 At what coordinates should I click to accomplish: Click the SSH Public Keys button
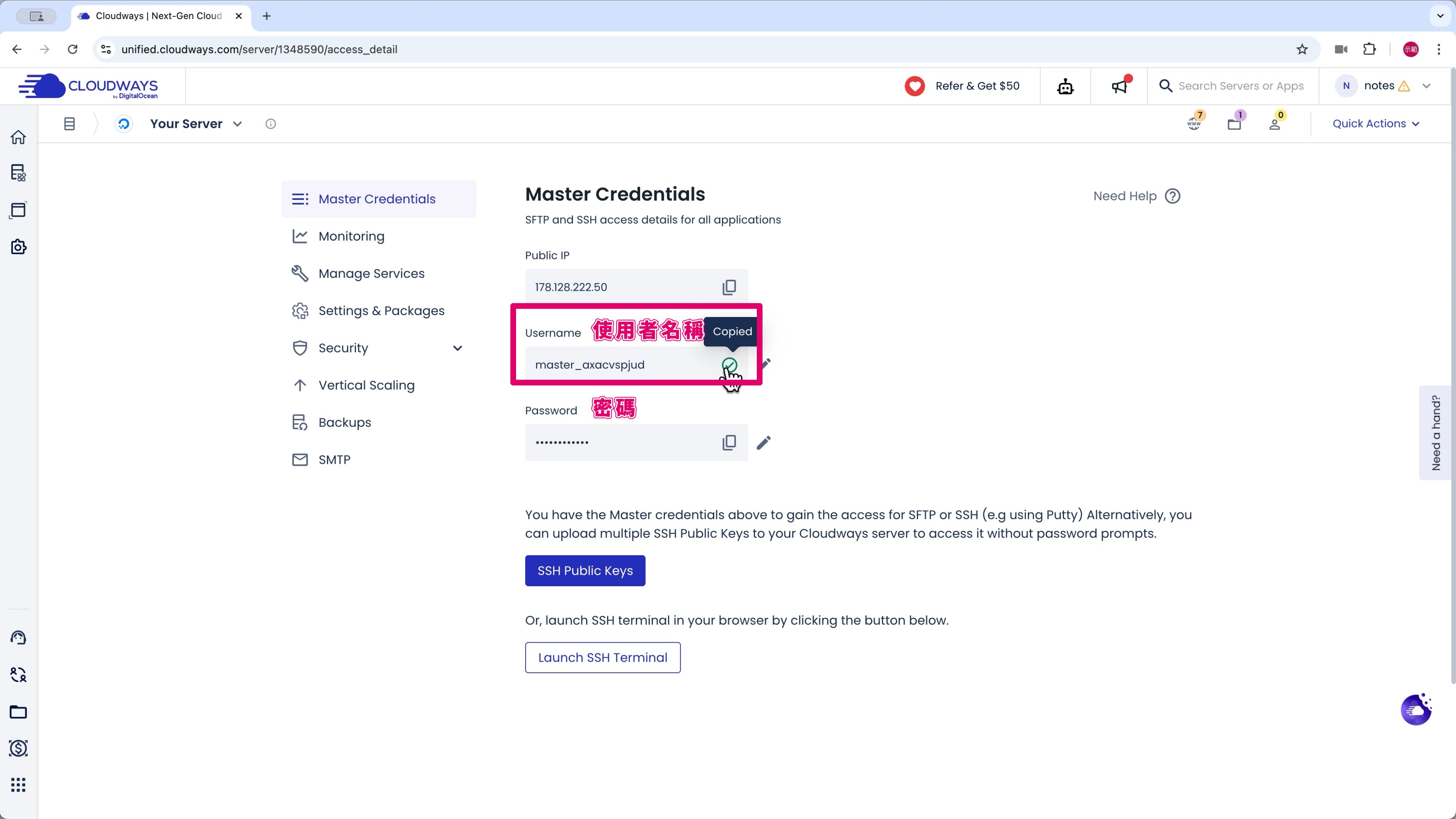(585, 571)
